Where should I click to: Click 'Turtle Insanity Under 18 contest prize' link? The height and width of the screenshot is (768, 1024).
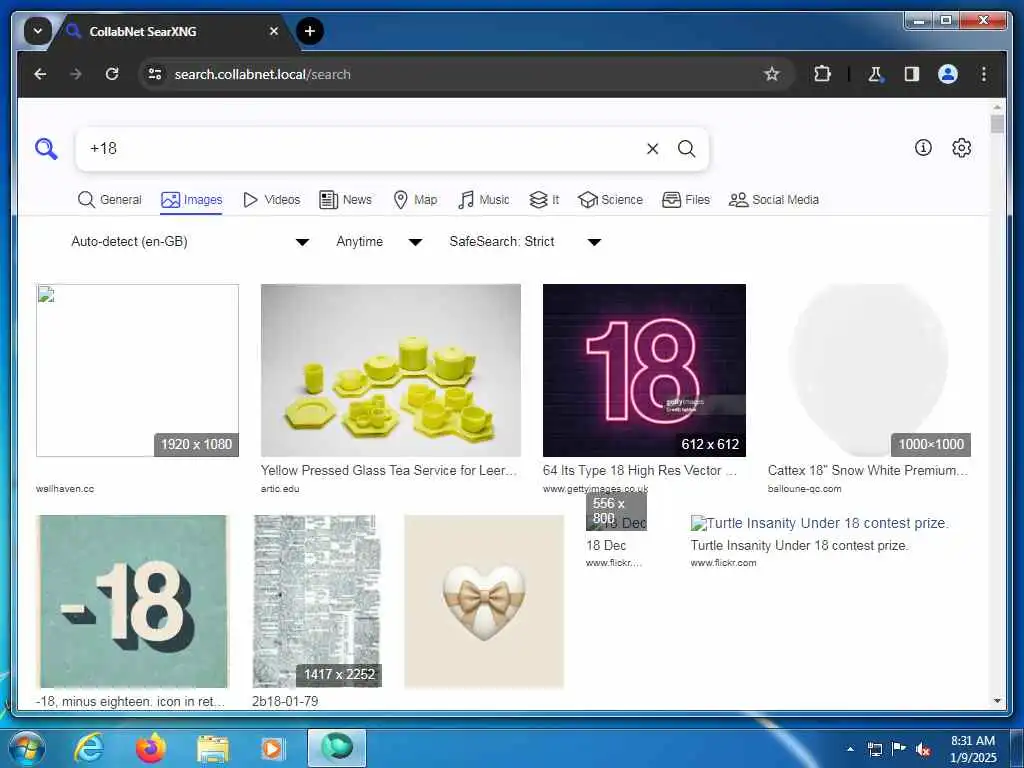(799, 545)
